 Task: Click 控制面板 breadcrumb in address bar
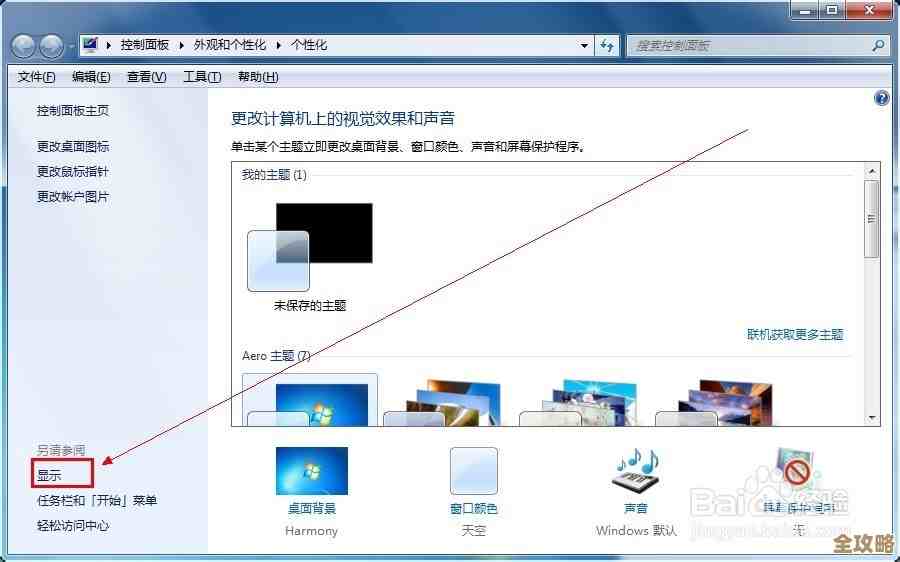145,45
